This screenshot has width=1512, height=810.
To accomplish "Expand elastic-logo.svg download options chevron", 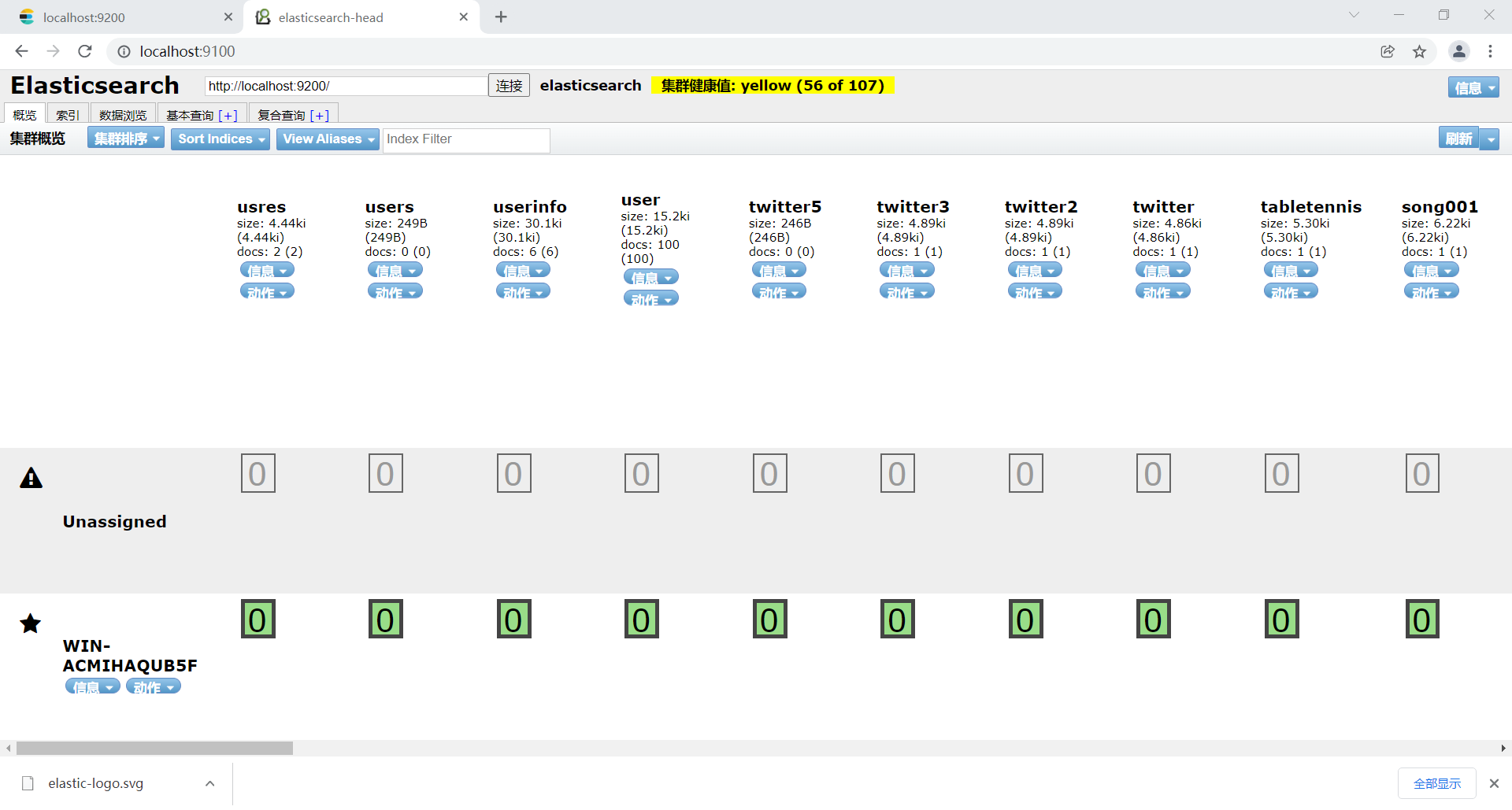I will tap(210, 783).
